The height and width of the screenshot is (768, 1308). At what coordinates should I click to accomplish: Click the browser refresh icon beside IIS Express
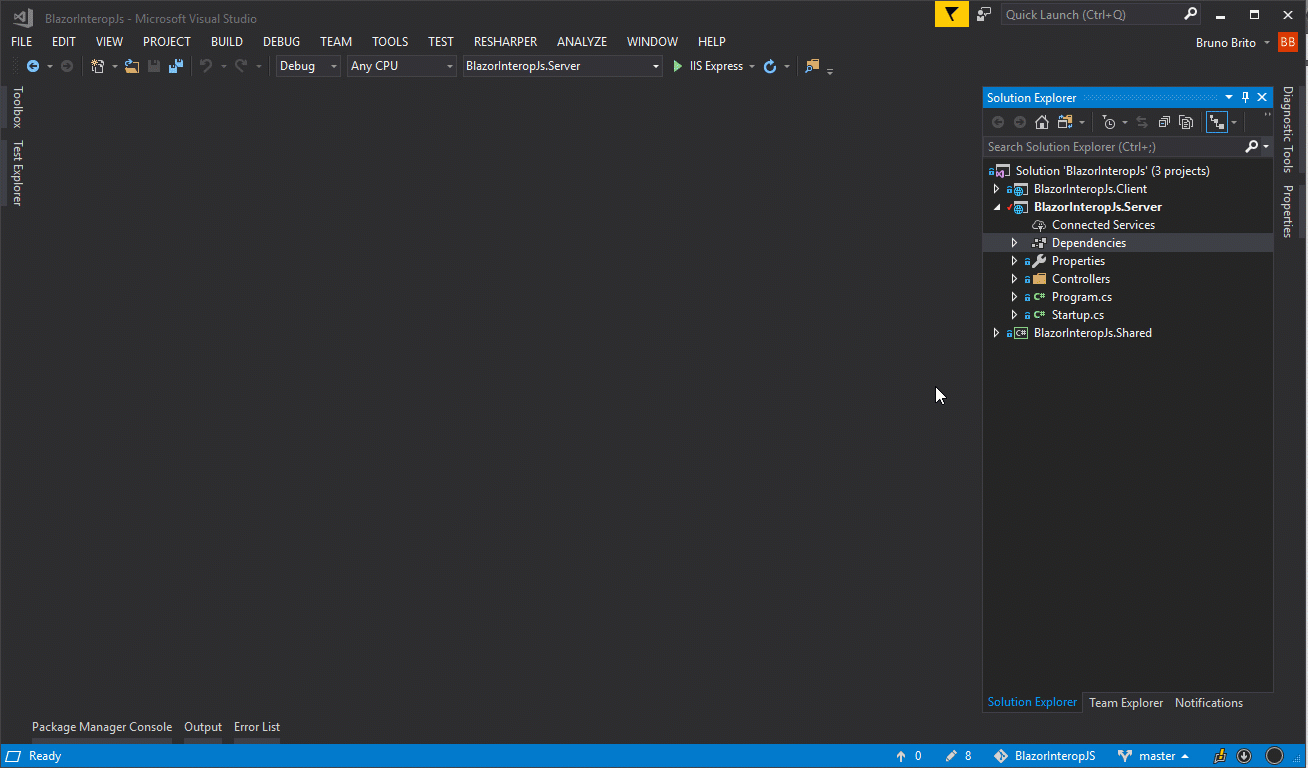coord(770,66)
